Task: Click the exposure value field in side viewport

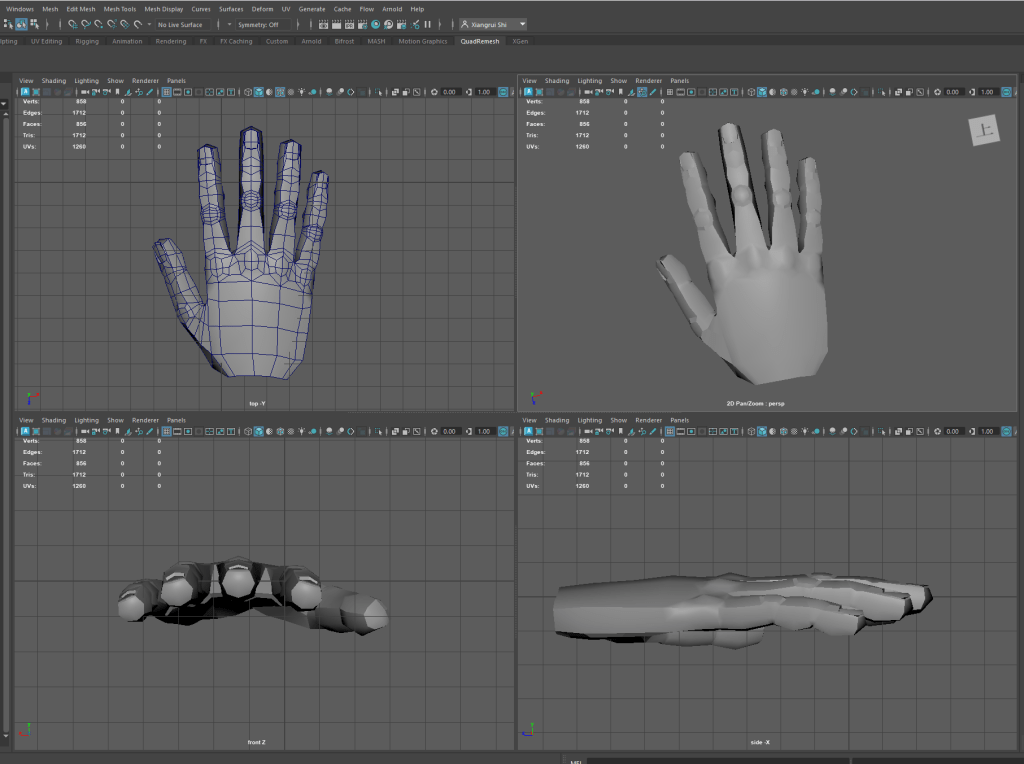Action: [x=952, y=431]
